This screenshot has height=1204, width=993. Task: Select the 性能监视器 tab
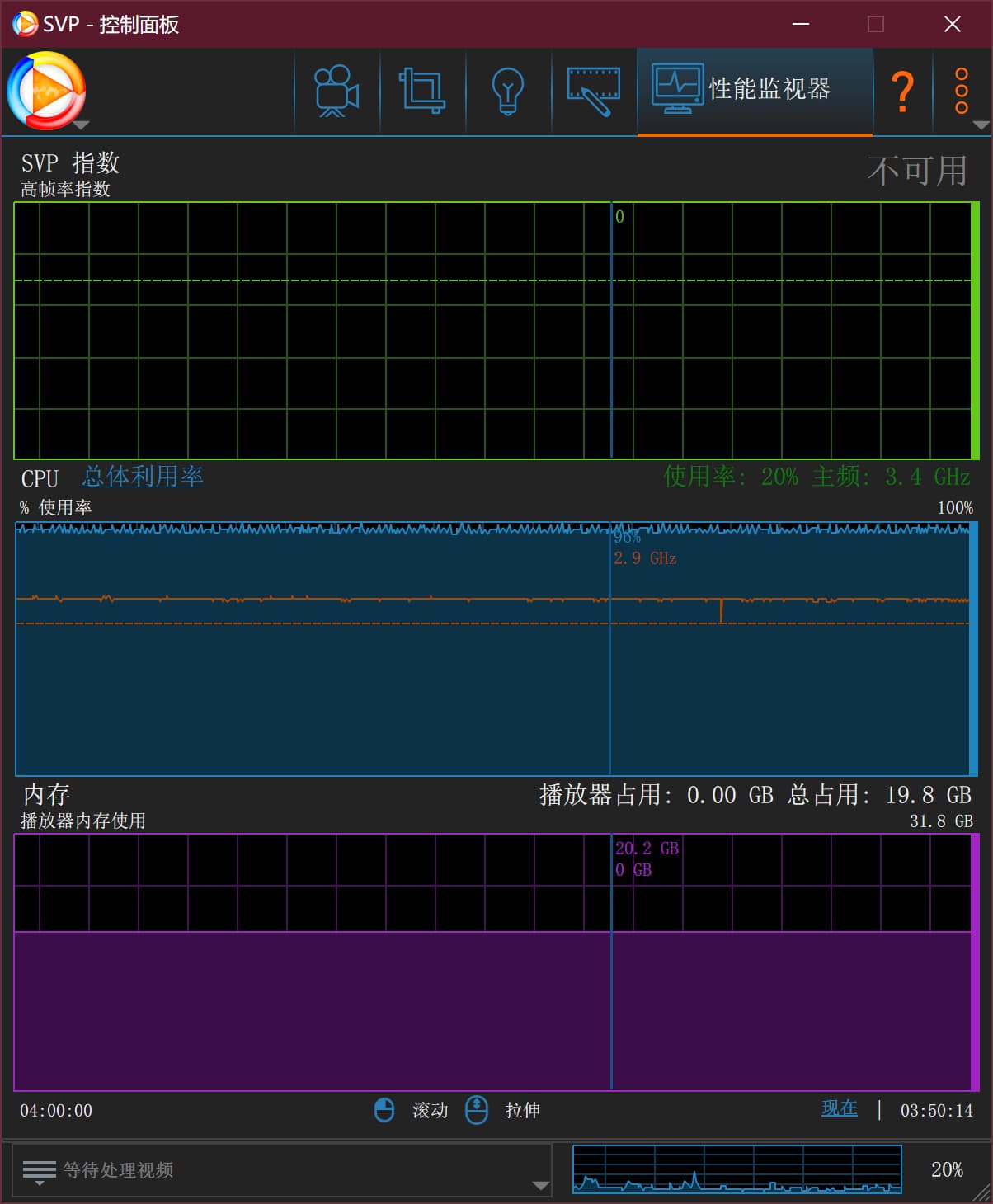coord(754,91)
